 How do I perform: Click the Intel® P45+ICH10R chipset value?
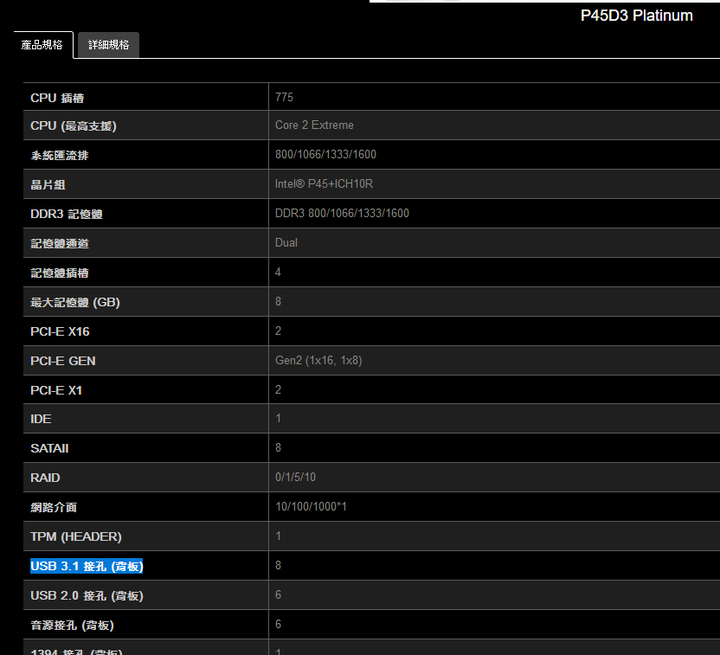coord(324,184)
